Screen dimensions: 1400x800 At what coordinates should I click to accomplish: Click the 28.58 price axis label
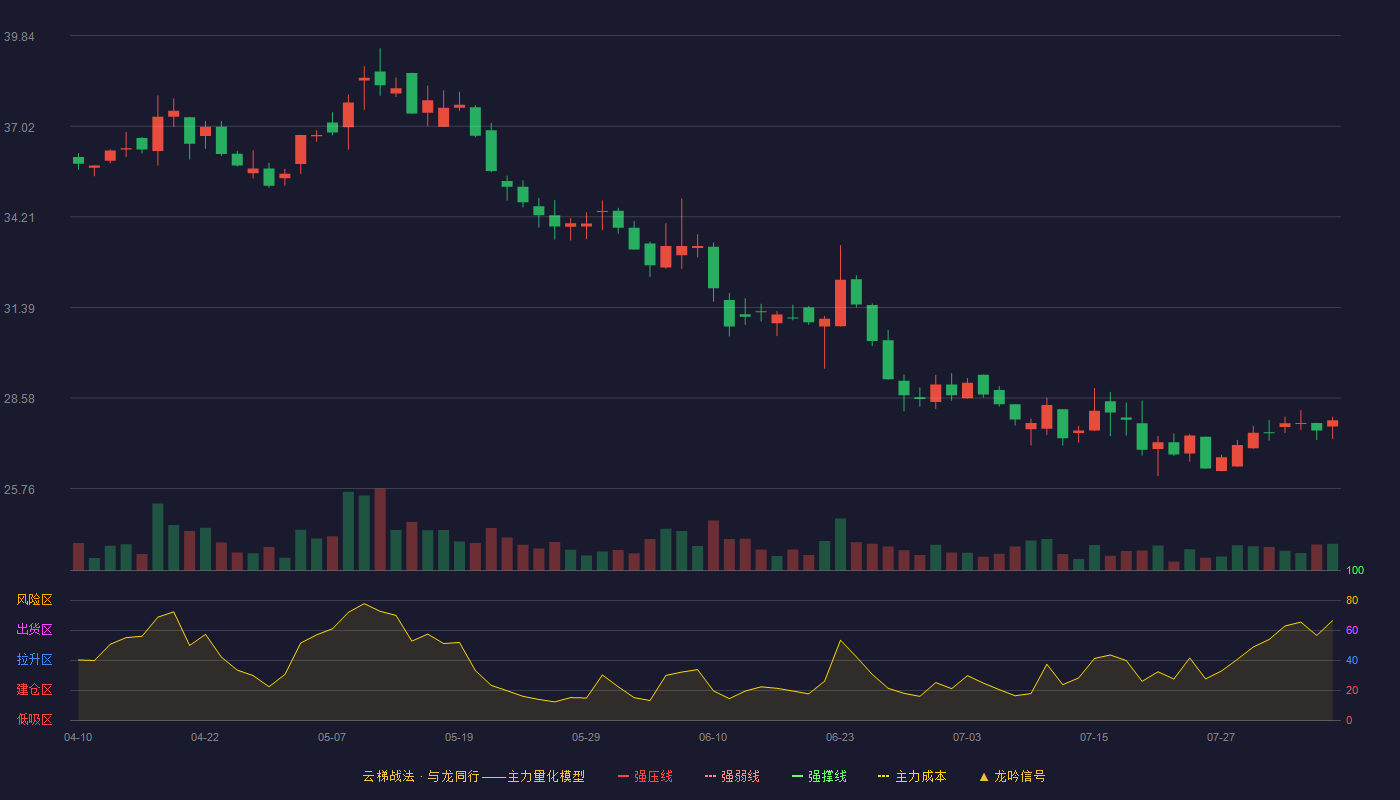click(19, 398)
